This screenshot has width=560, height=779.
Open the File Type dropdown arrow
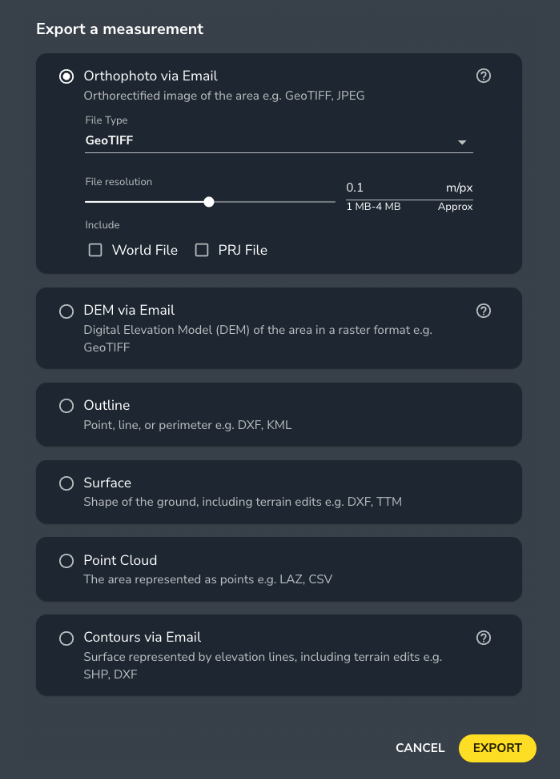coord(462,142)
